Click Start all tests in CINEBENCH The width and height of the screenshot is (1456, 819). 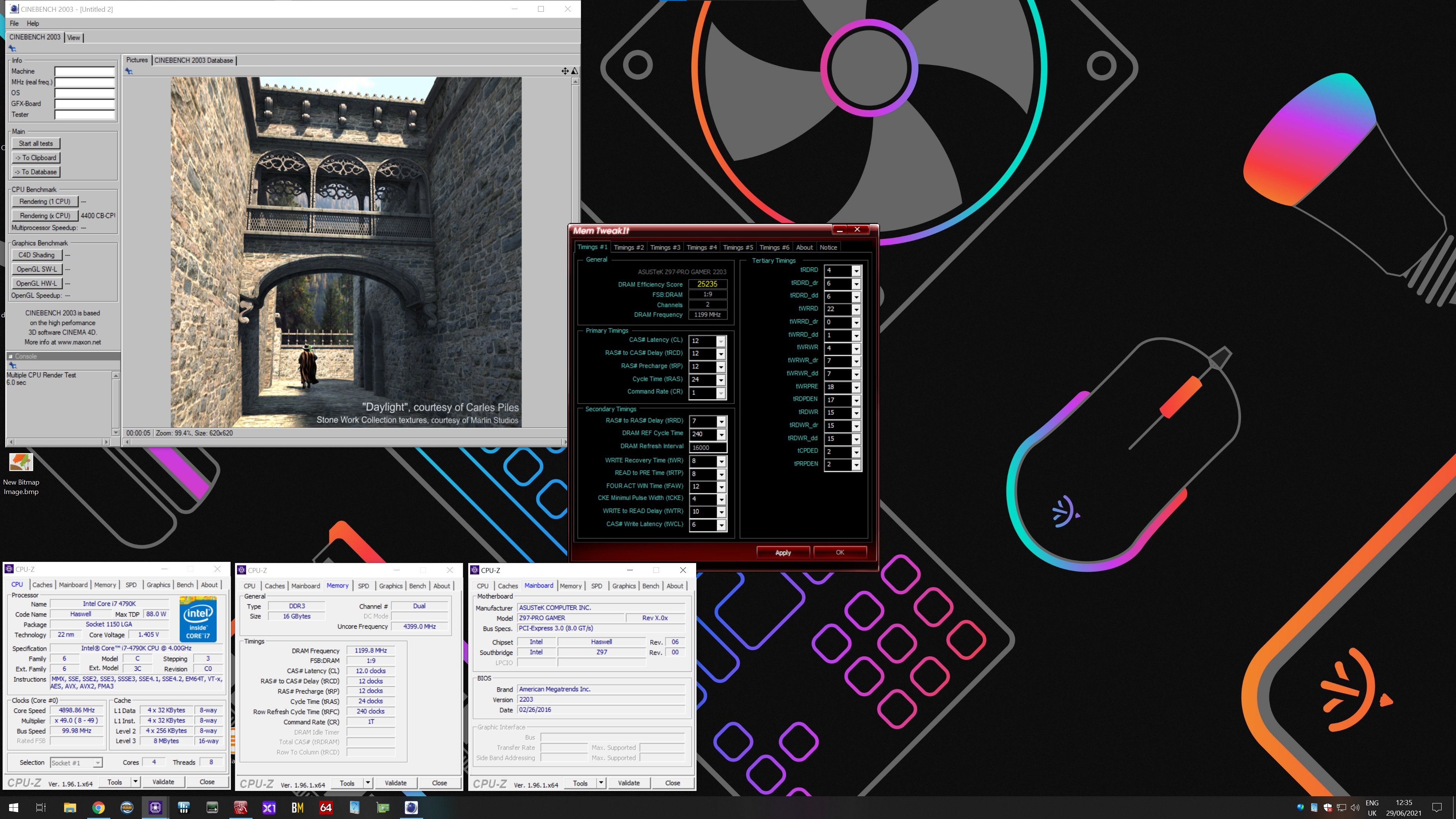pyautogui.click(x=36, y=144)
